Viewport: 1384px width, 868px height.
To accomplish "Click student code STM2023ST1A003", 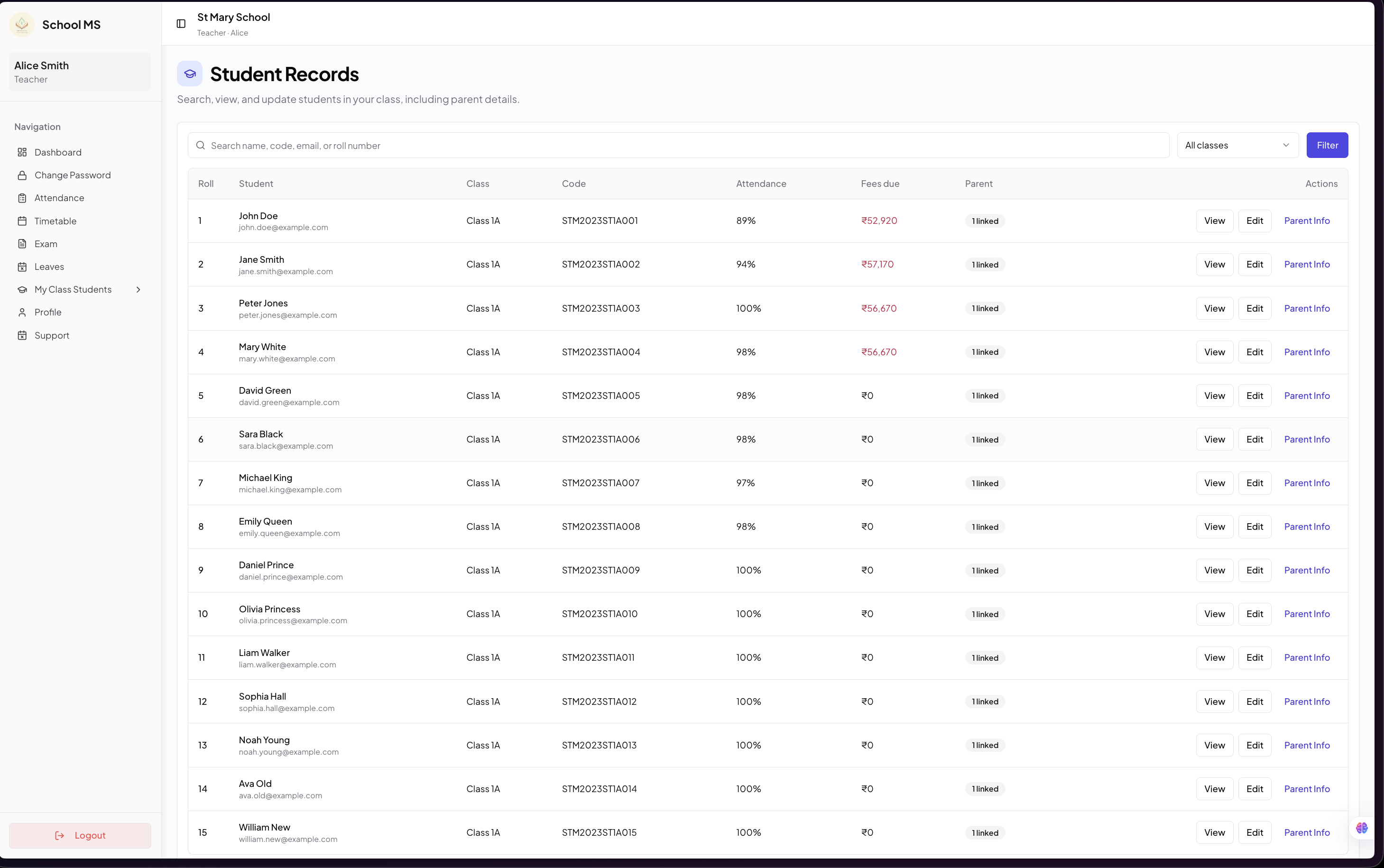I will click(601, 308).
